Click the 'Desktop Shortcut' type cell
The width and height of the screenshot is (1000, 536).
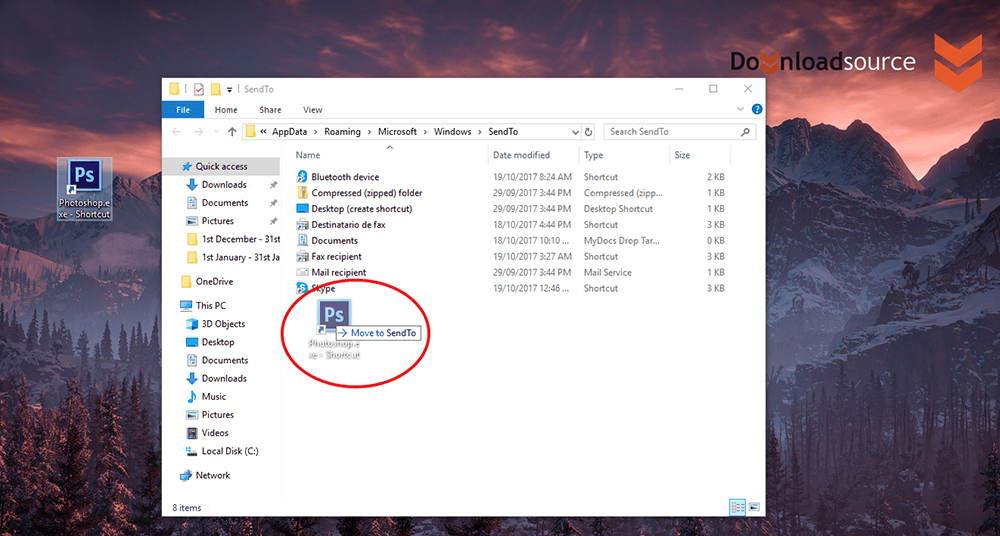(x=619, y=209)
